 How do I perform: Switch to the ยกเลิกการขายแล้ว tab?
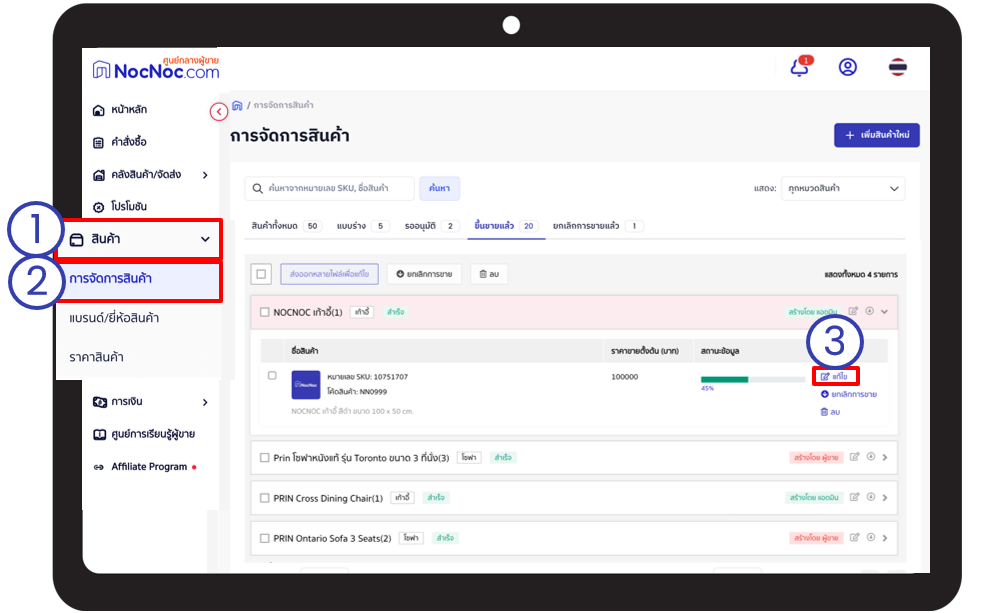[x=597, y=226]
